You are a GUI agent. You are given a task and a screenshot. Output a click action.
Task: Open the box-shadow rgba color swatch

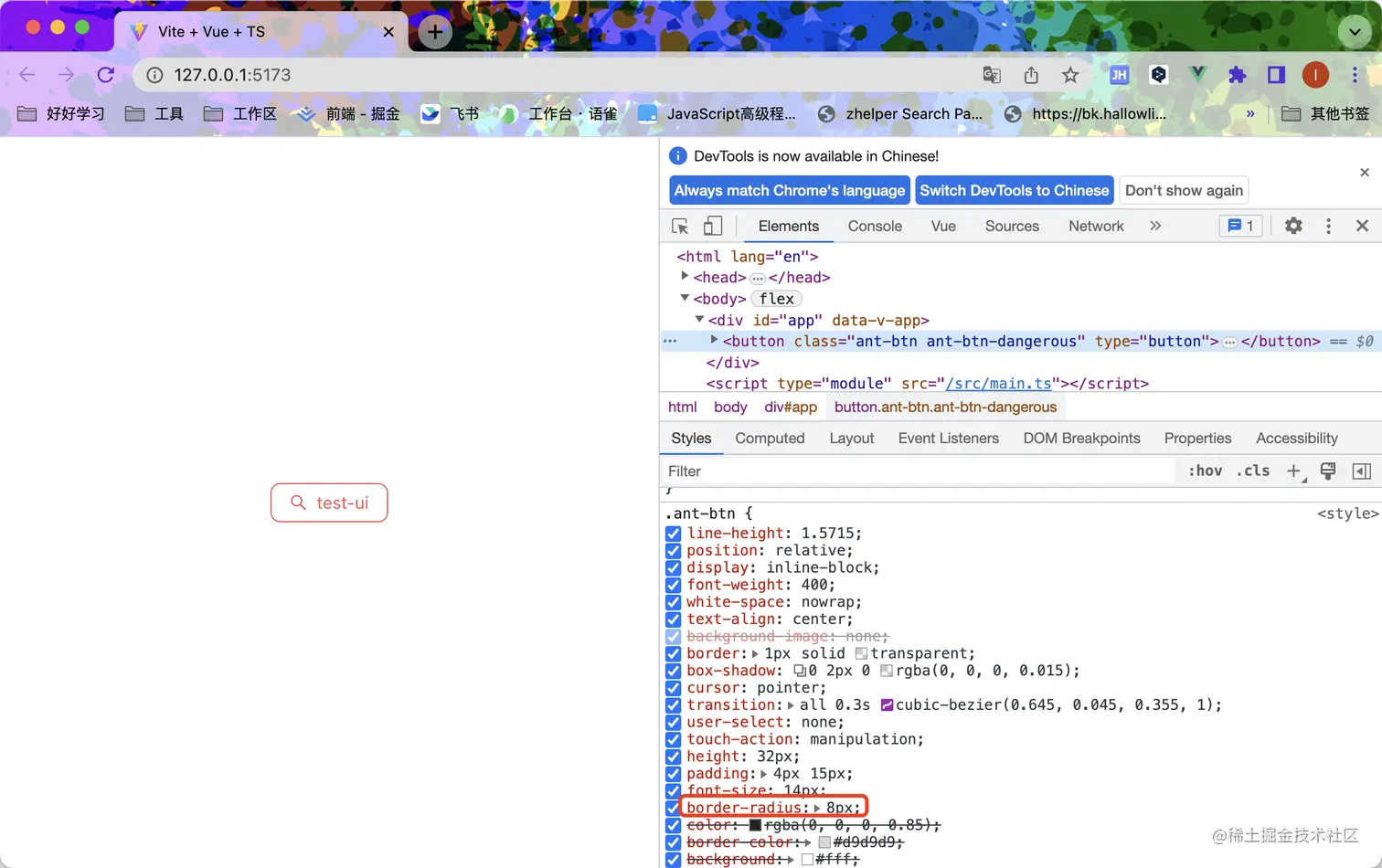[x=887, y=671]
